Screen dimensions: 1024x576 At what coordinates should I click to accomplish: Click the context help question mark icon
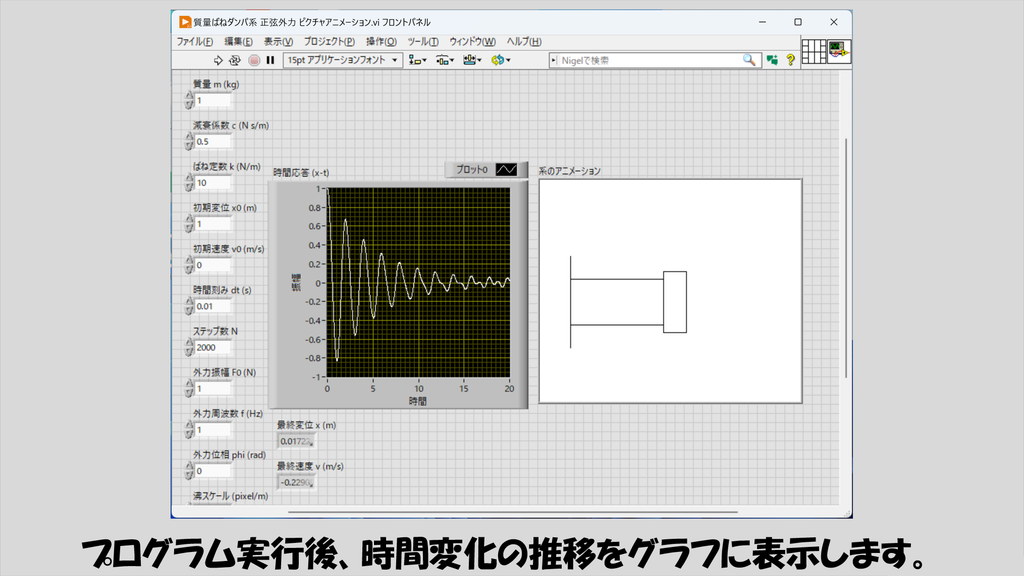click(x=790, y=60)
